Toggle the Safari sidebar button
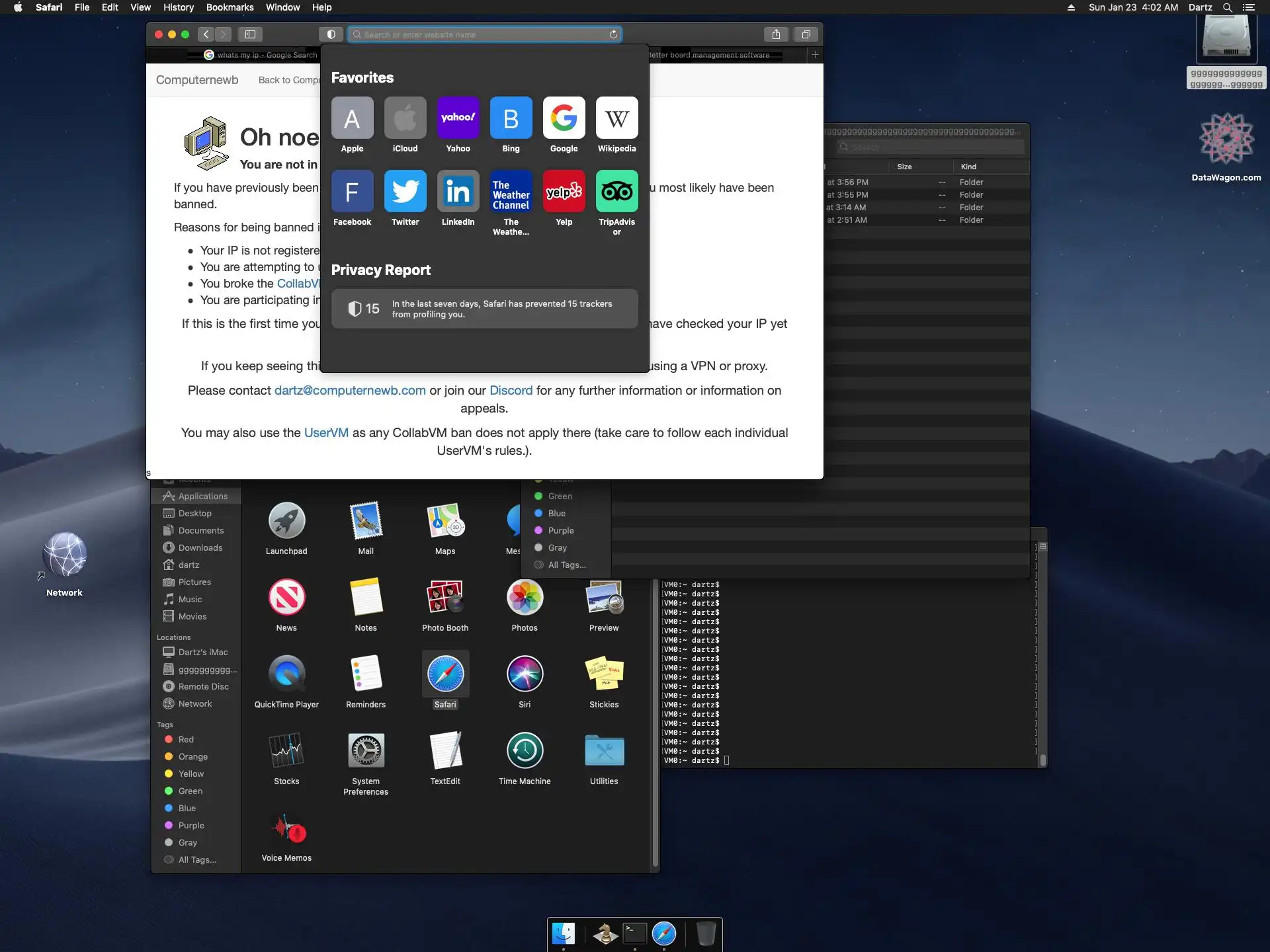 coord(250,34)
